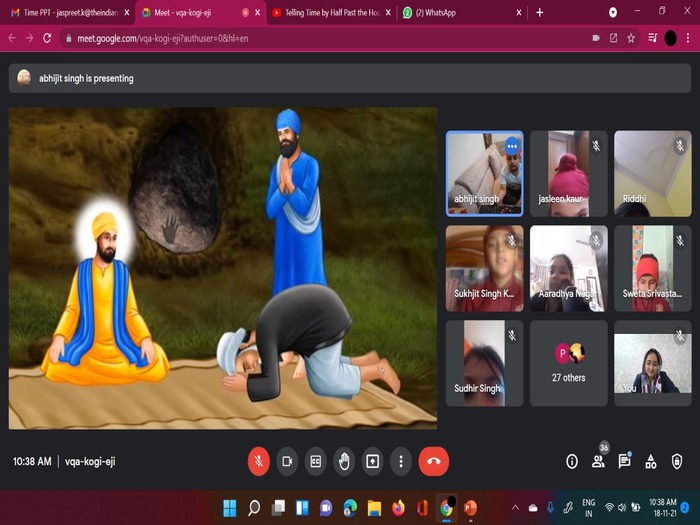Viewport: 700px width, 525px height.
Task: Open options on abhijit singh tile
Action: click(x=512, y=146)
